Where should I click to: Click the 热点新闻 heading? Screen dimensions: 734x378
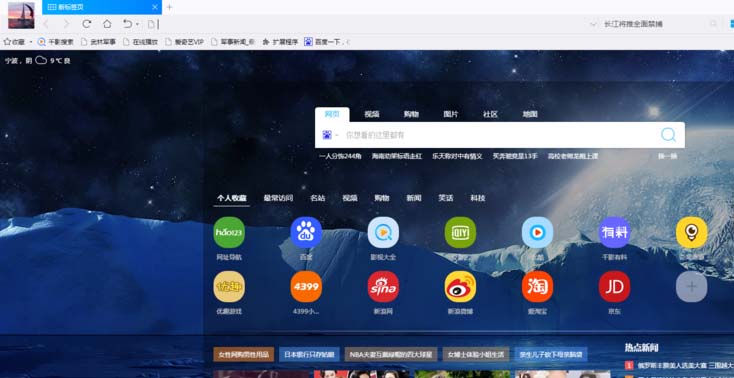641,348
